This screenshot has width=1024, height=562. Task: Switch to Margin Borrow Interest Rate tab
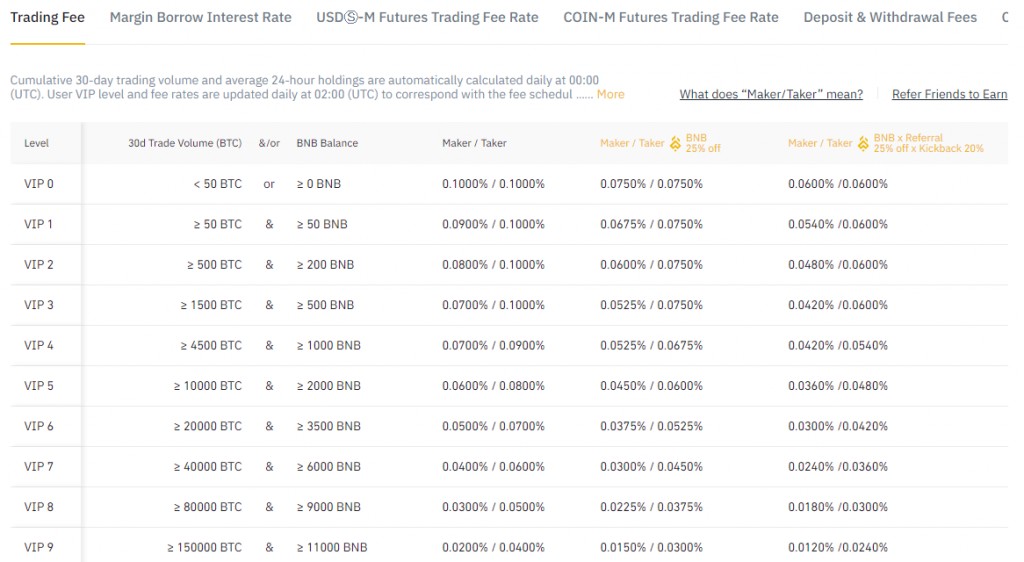(200, 17)
